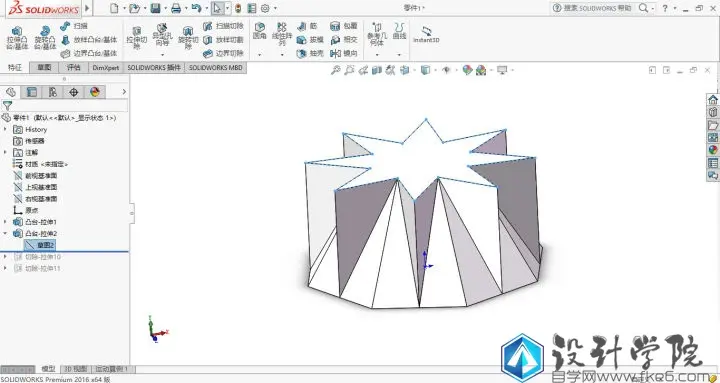Toggle Instant3D mode
The width and height of the screenshot is (720, 383).
click(426, 35)
